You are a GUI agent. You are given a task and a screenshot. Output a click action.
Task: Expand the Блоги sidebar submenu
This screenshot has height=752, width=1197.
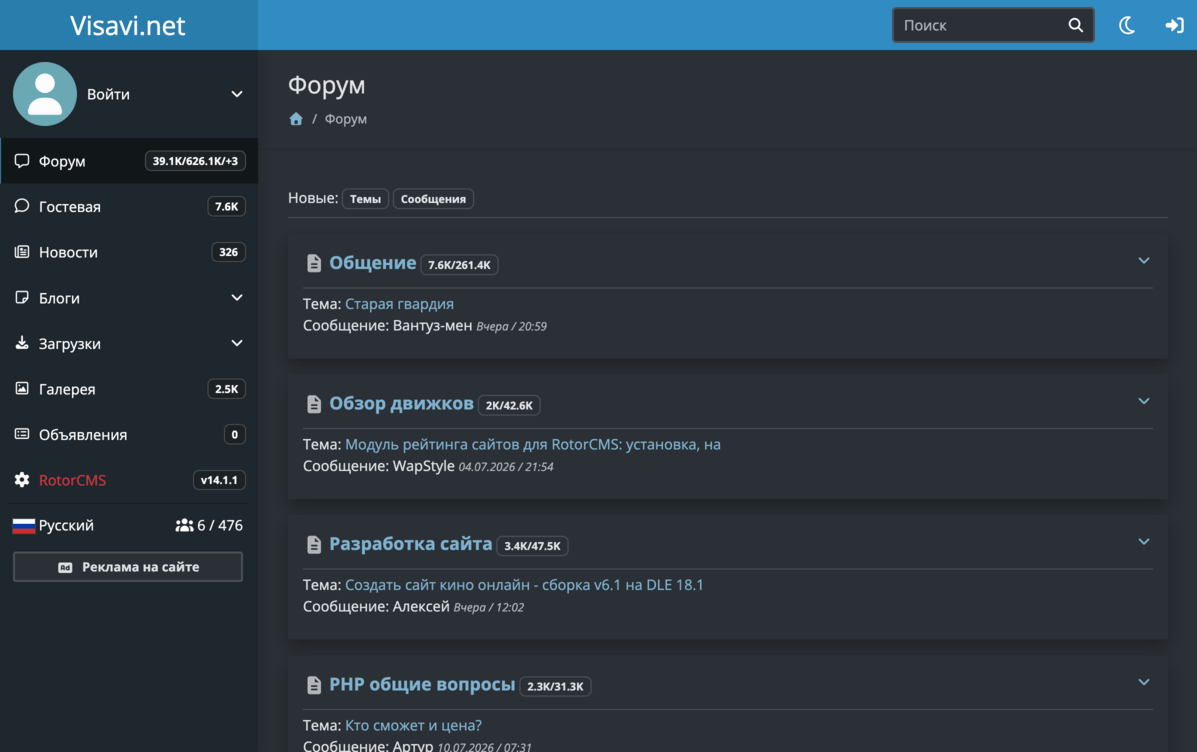pyautogui.click(x=237, y=298)
